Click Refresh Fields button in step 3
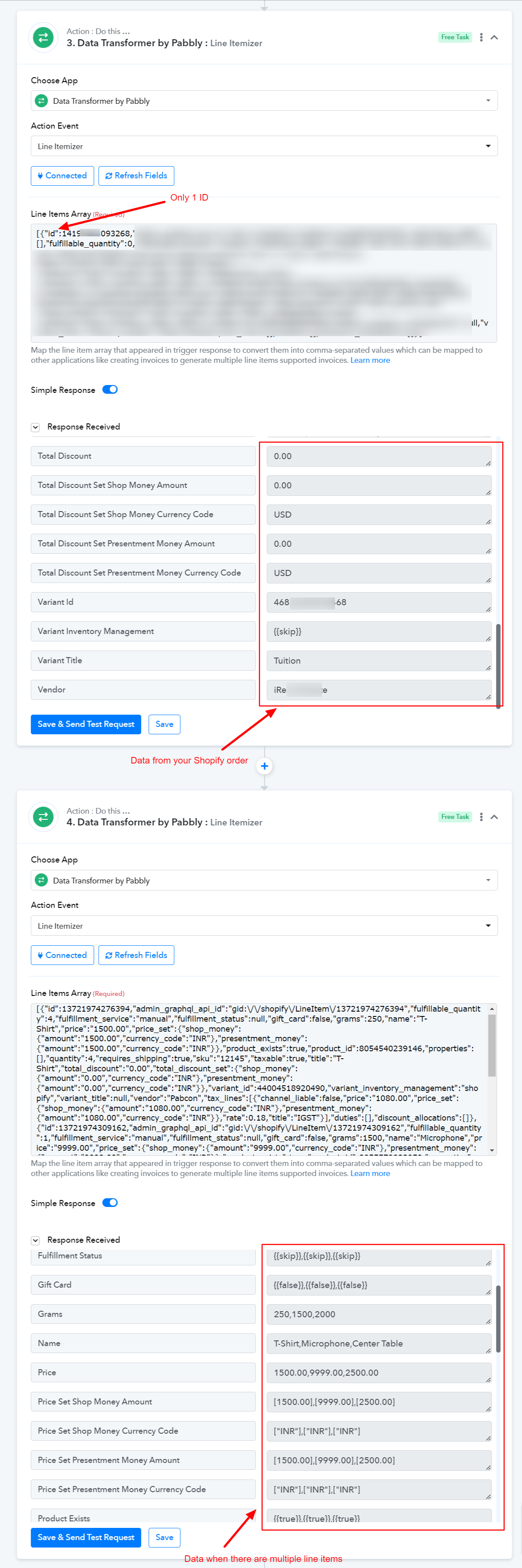This screenshot has height=1568, width=522. (136, 175)
